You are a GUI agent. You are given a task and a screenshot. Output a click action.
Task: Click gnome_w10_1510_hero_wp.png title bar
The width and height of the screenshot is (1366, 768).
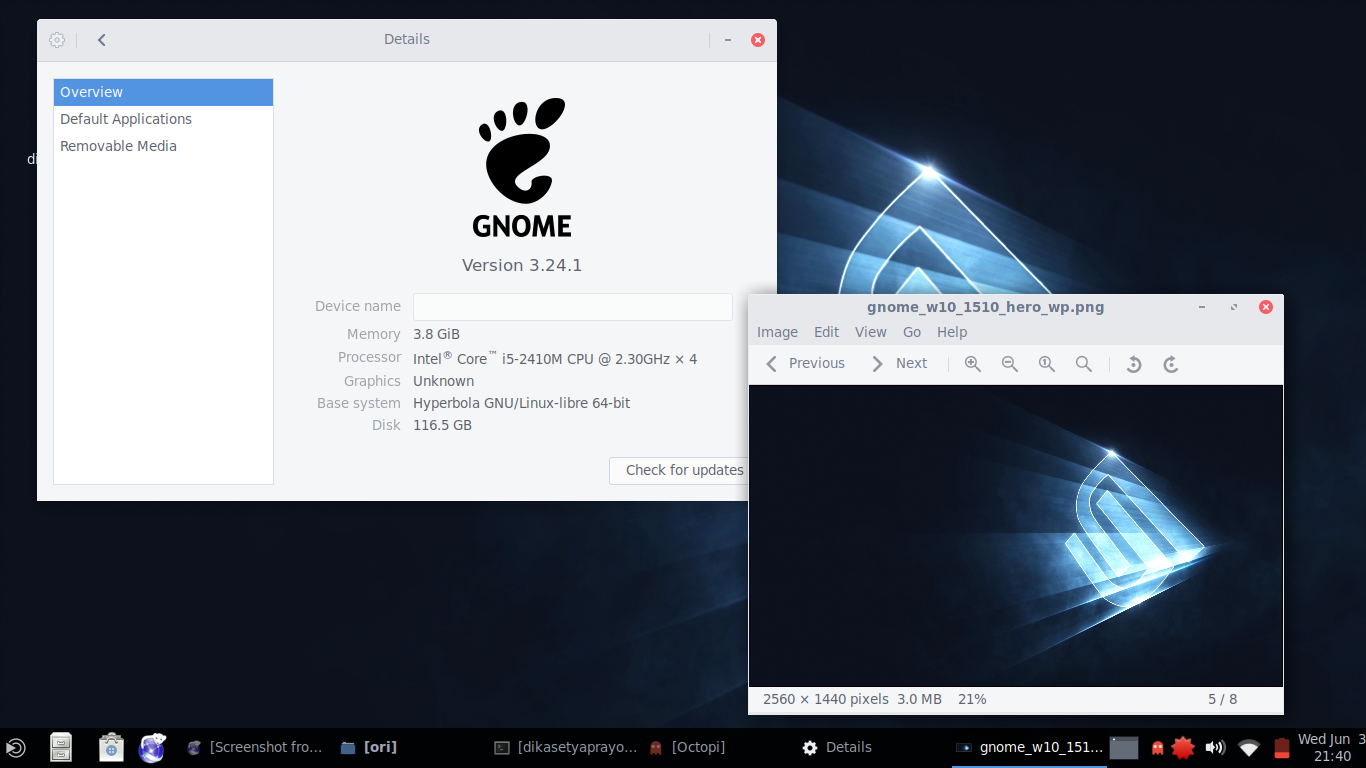click(x=985, y=307)
